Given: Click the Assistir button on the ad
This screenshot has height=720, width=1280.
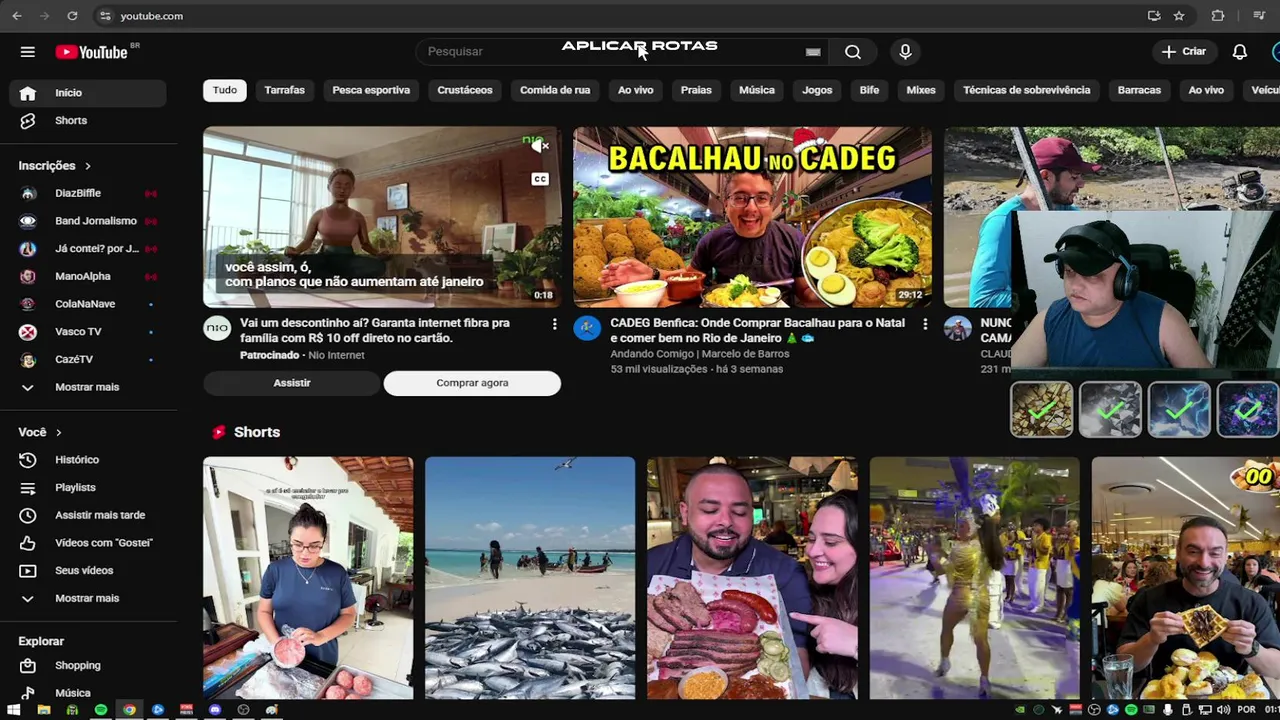Looking at the screenshot, I should (292, 383).
